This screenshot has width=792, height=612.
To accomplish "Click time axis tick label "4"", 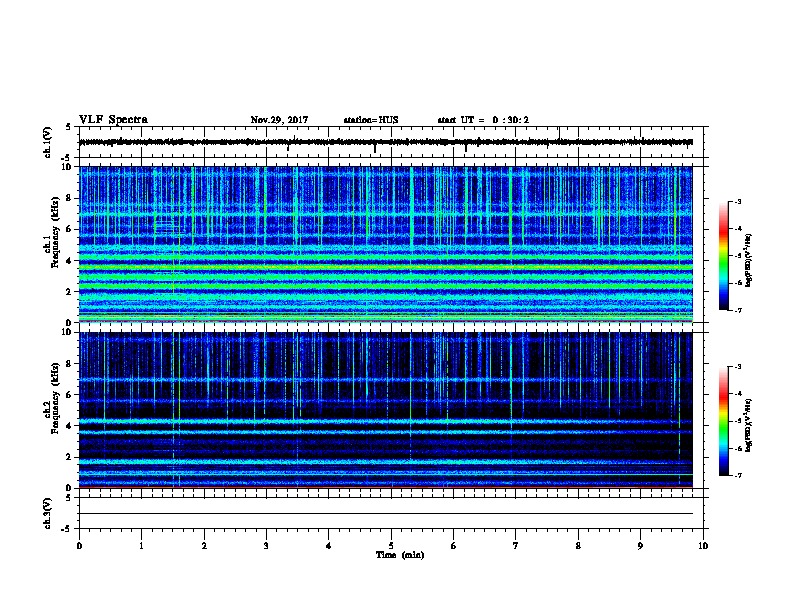I will tap(329, 546).
